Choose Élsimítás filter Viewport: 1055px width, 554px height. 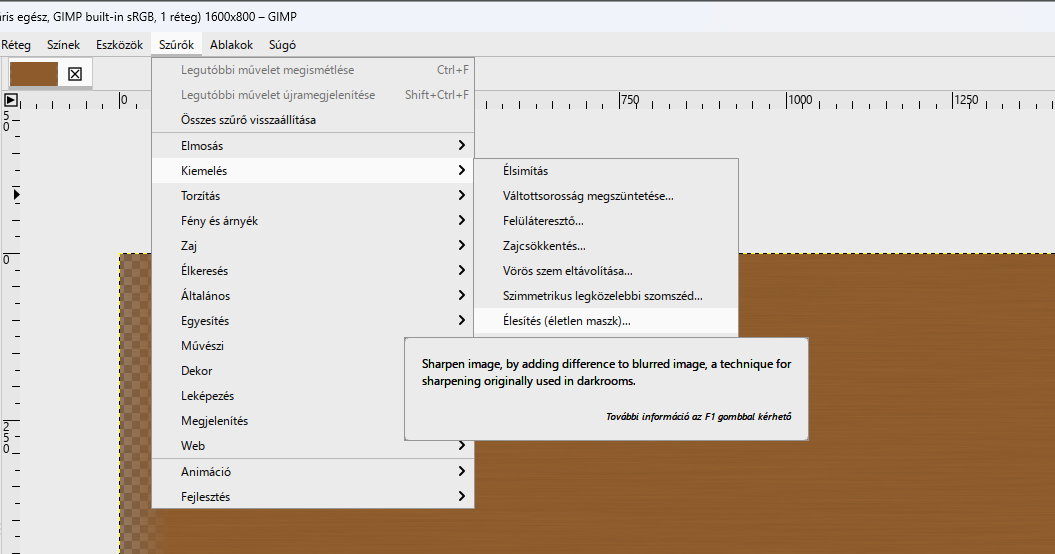[x=606, y=170]
